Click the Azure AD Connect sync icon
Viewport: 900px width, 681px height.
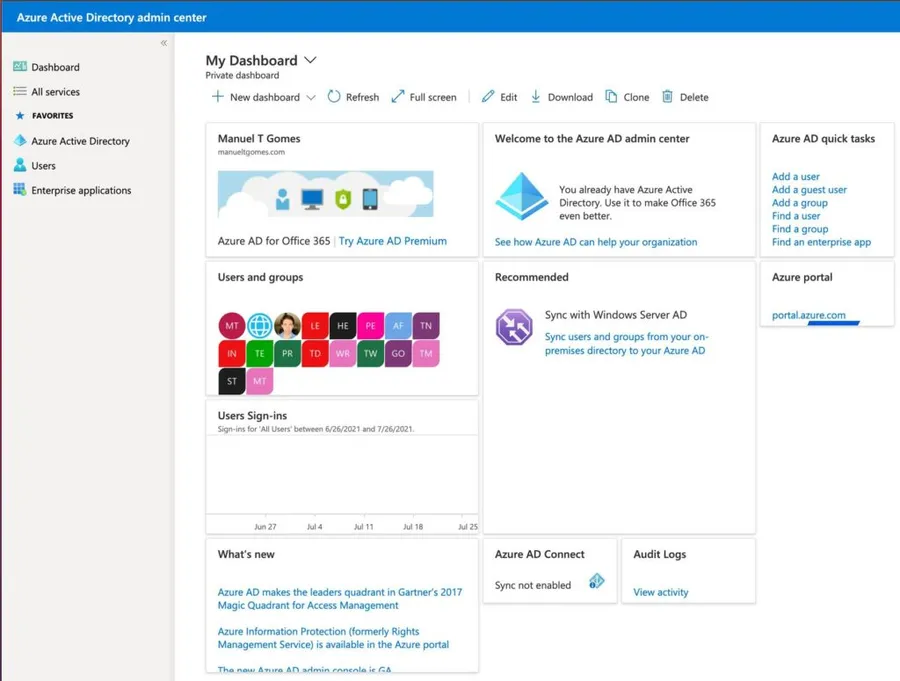coord(597,581)
